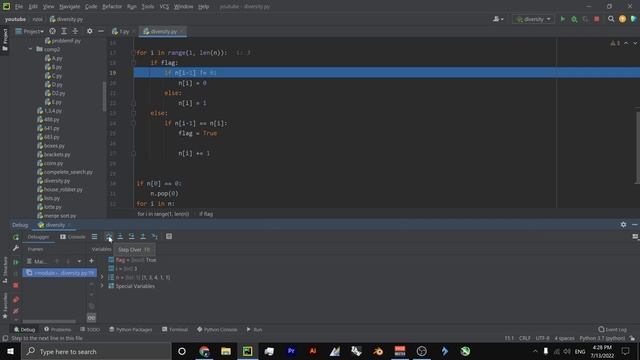The image size is (640, 360).
Task: Open the user account icon dropdown
Action: (x=498, y=19)
